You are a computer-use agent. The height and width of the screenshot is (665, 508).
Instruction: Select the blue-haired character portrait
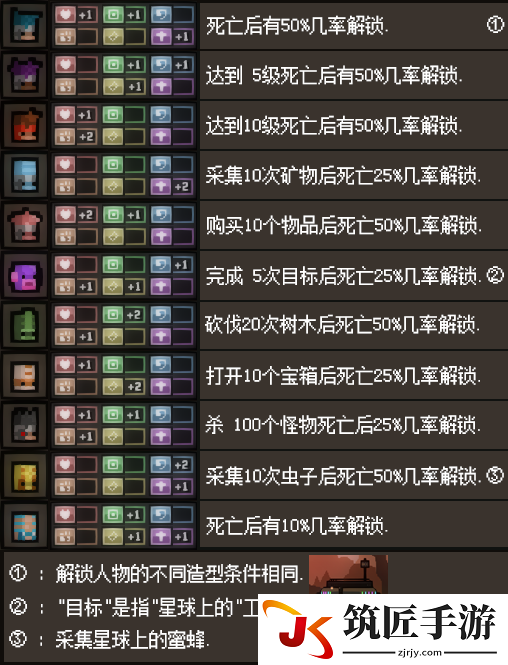coord(25,26)
